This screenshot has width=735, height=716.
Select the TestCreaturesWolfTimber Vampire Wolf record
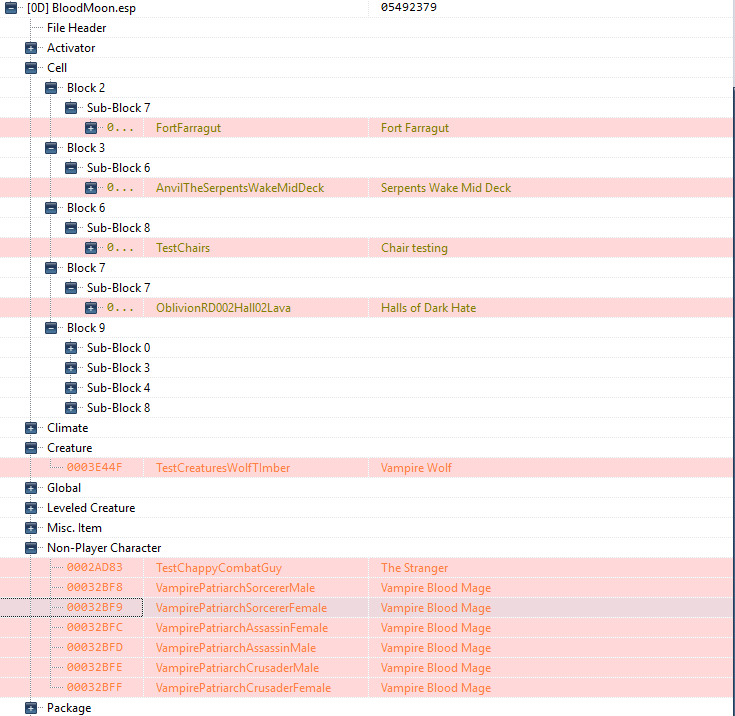click(367, 468)
